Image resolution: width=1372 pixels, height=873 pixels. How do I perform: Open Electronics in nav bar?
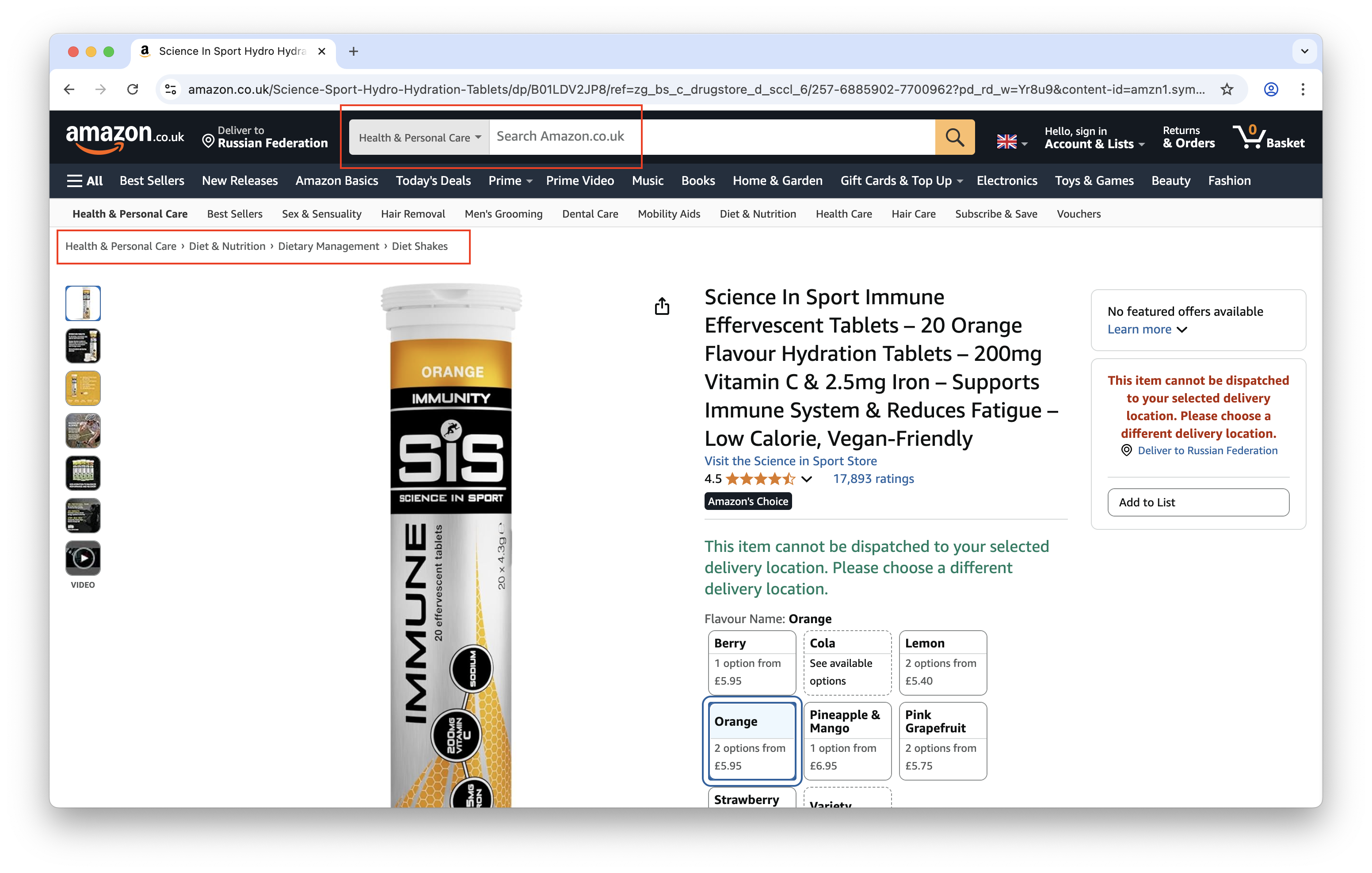1007,181
